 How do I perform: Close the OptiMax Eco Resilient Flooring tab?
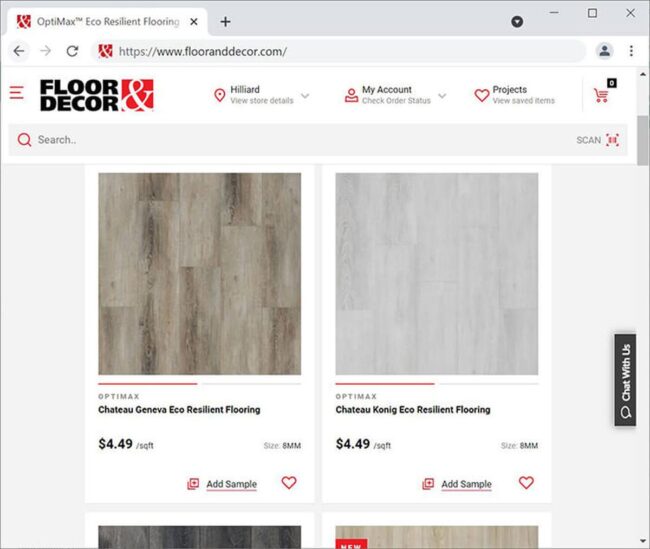(194, 22)
